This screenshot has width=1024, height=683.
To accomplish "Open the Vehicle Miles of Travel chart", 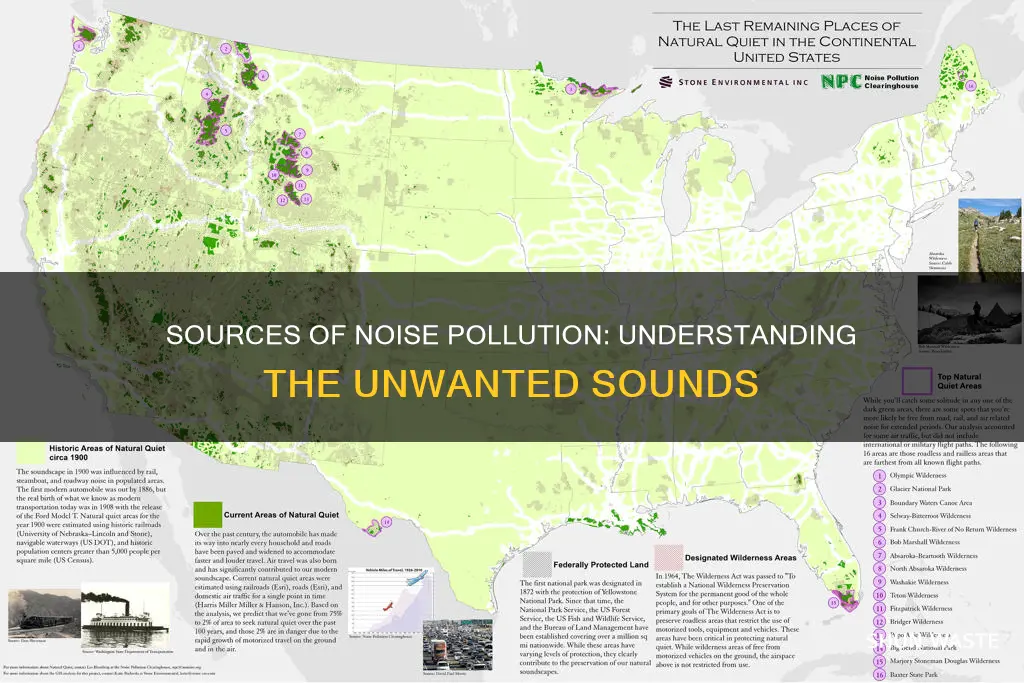I will 390,601.
